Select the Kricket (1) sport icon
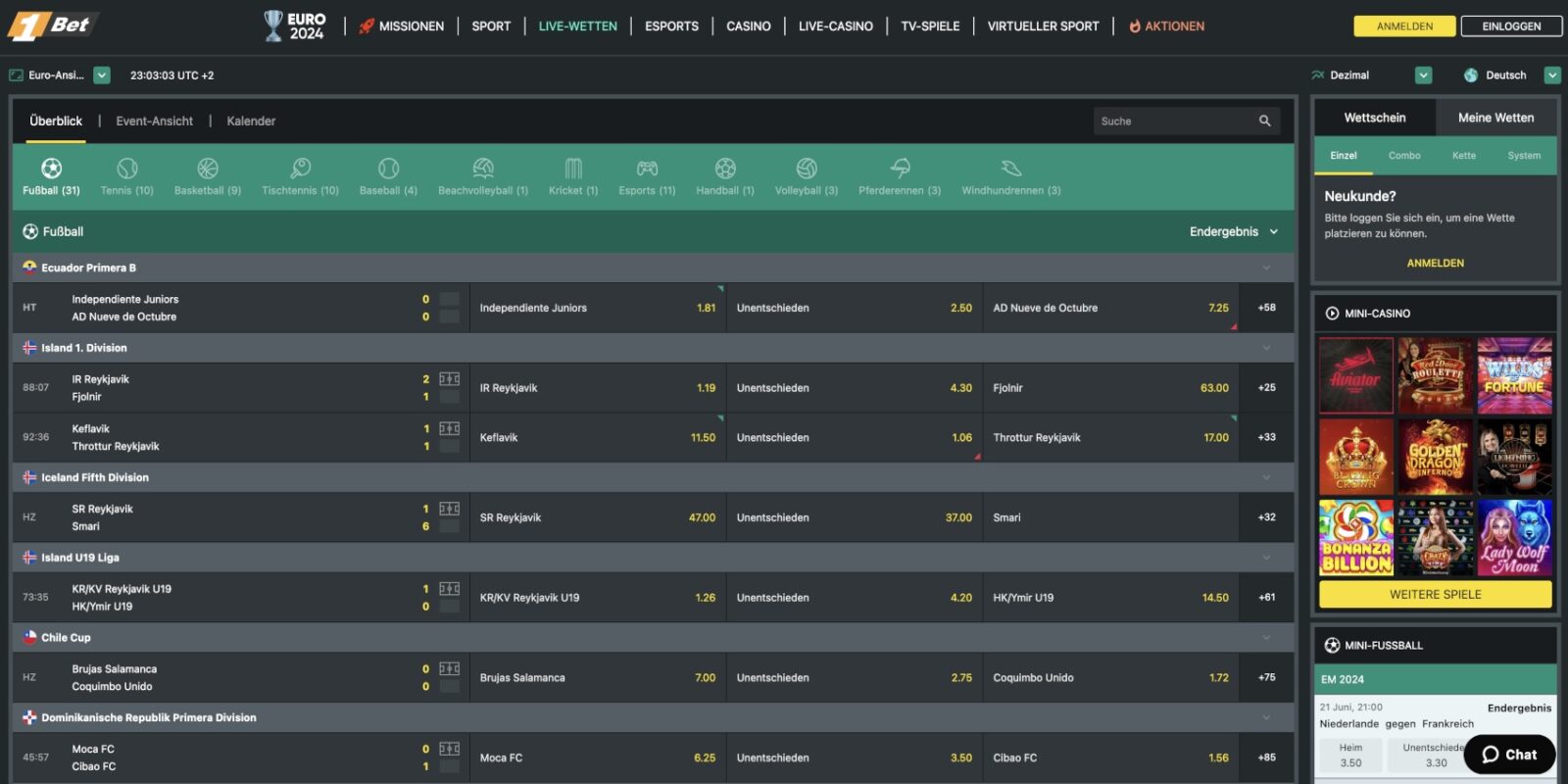 (573, 169)
